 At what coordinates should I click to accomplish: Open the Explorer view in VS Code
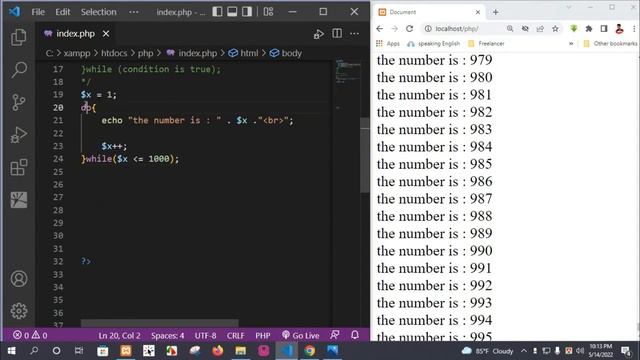[x=18, y=37]
